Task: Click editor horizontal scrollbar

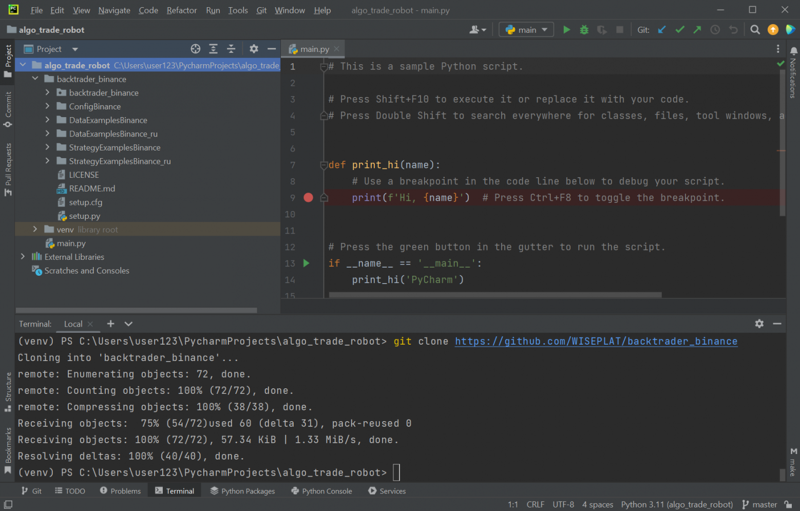Action: pyautogui.click(x=495, y=295)
